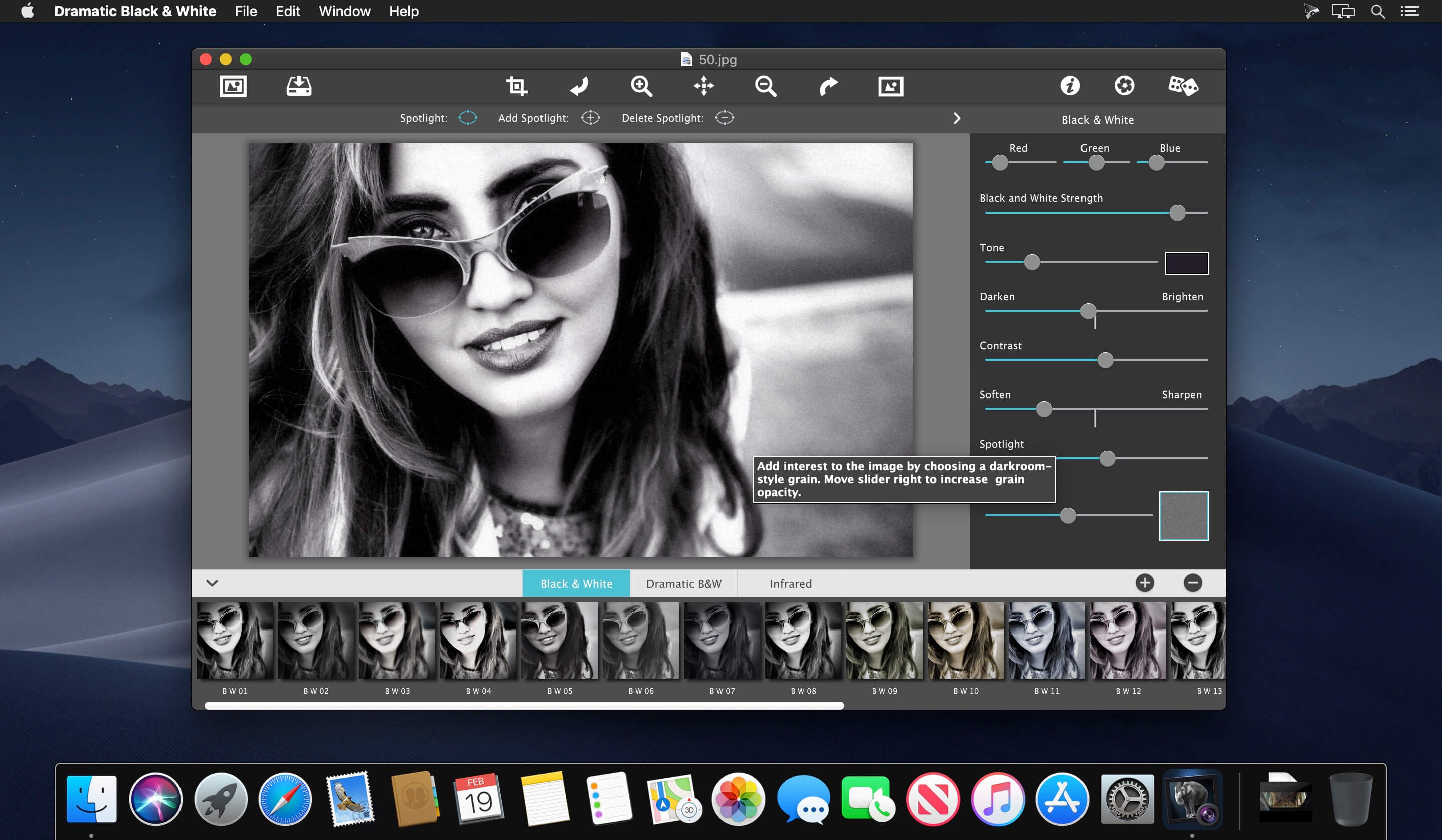Click the zoom out magnifier icon

click(765, 86)
